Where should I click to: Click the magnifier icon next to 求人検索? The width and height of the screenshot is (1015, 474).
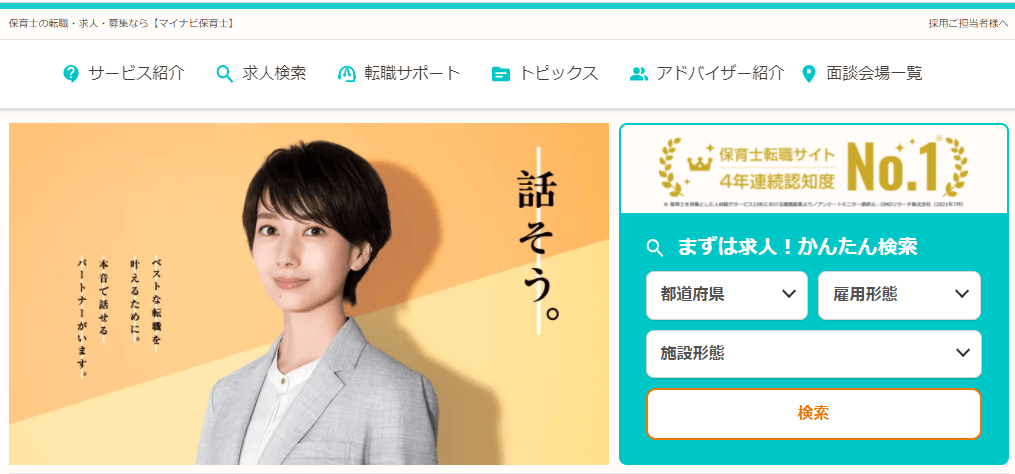point(224,74)
